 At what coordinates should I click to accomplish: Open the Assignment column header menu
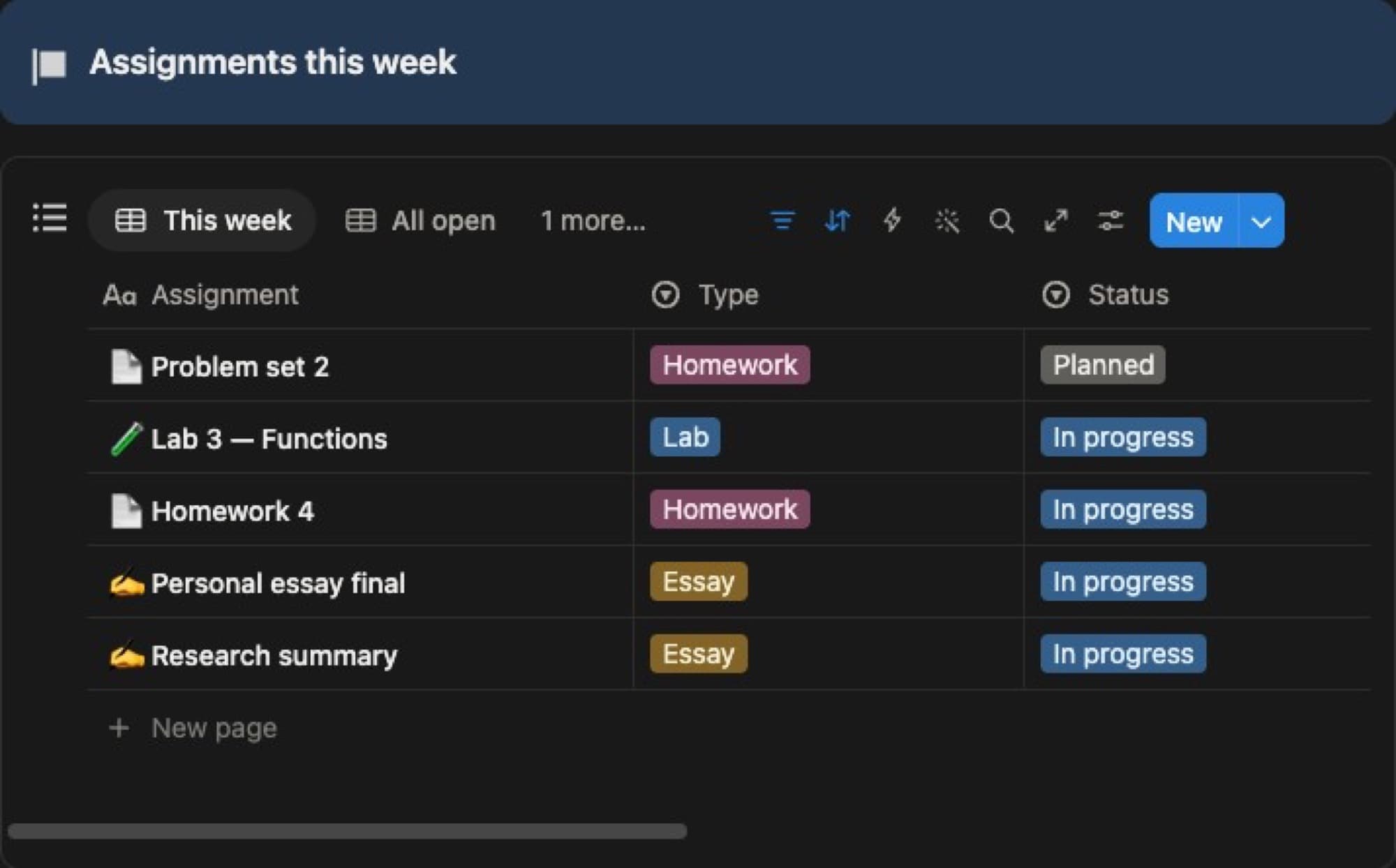[200, 294]
